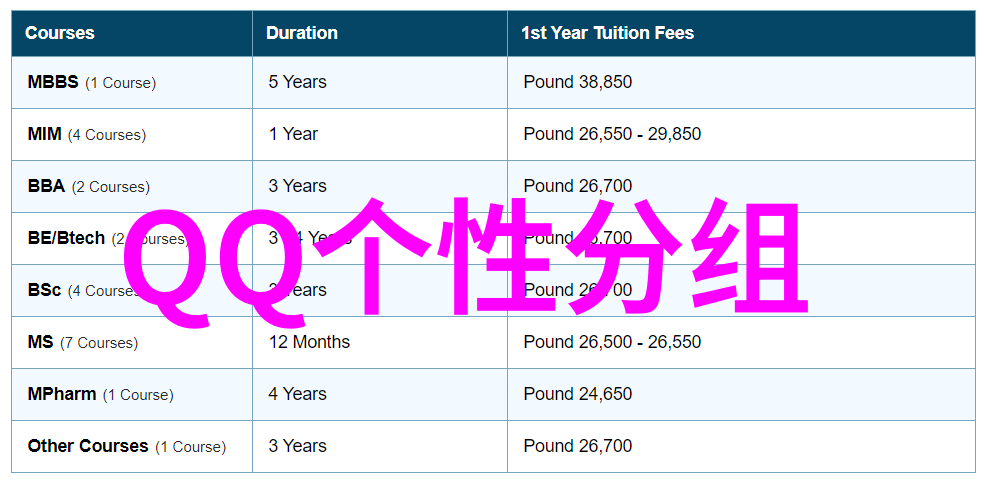Select the MS 7 Courses entry
The image size is (984, 483).
coord(83,342)
